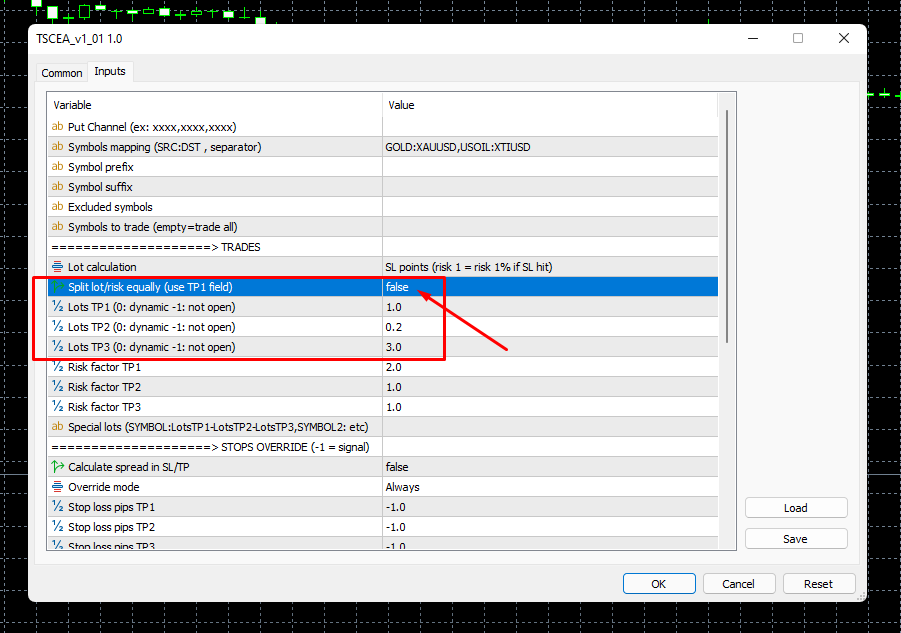
Task: Click the fraction icon beside Lots TP1
Action: 57,307
